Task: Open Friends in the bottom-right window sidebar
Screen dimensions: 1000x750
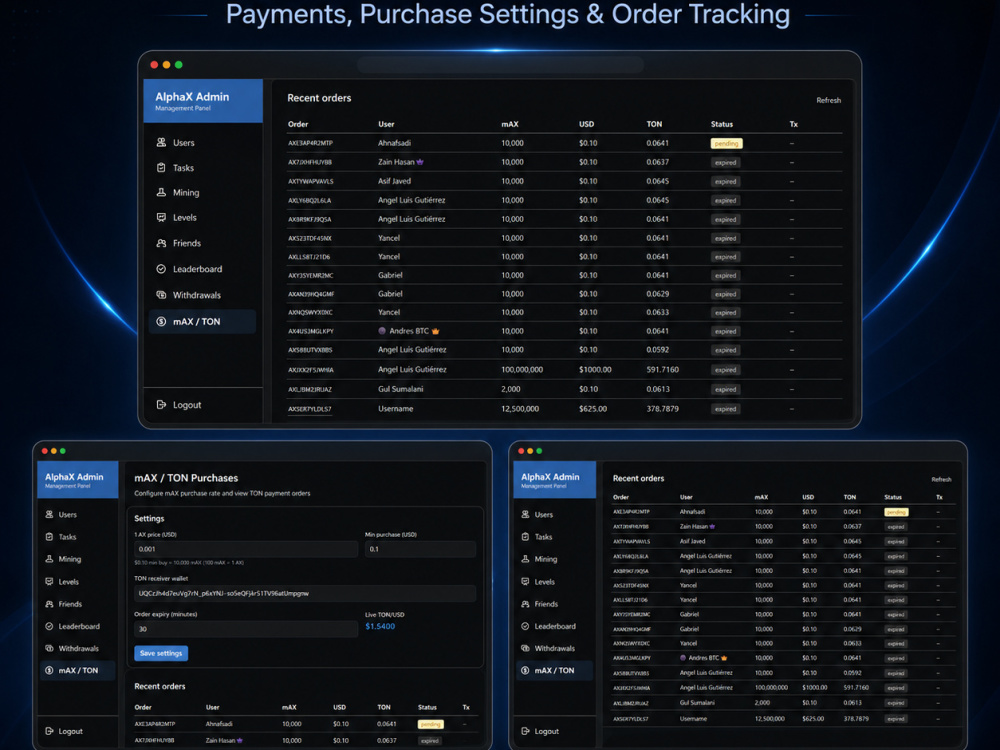Action: click(x=546, y=604)
